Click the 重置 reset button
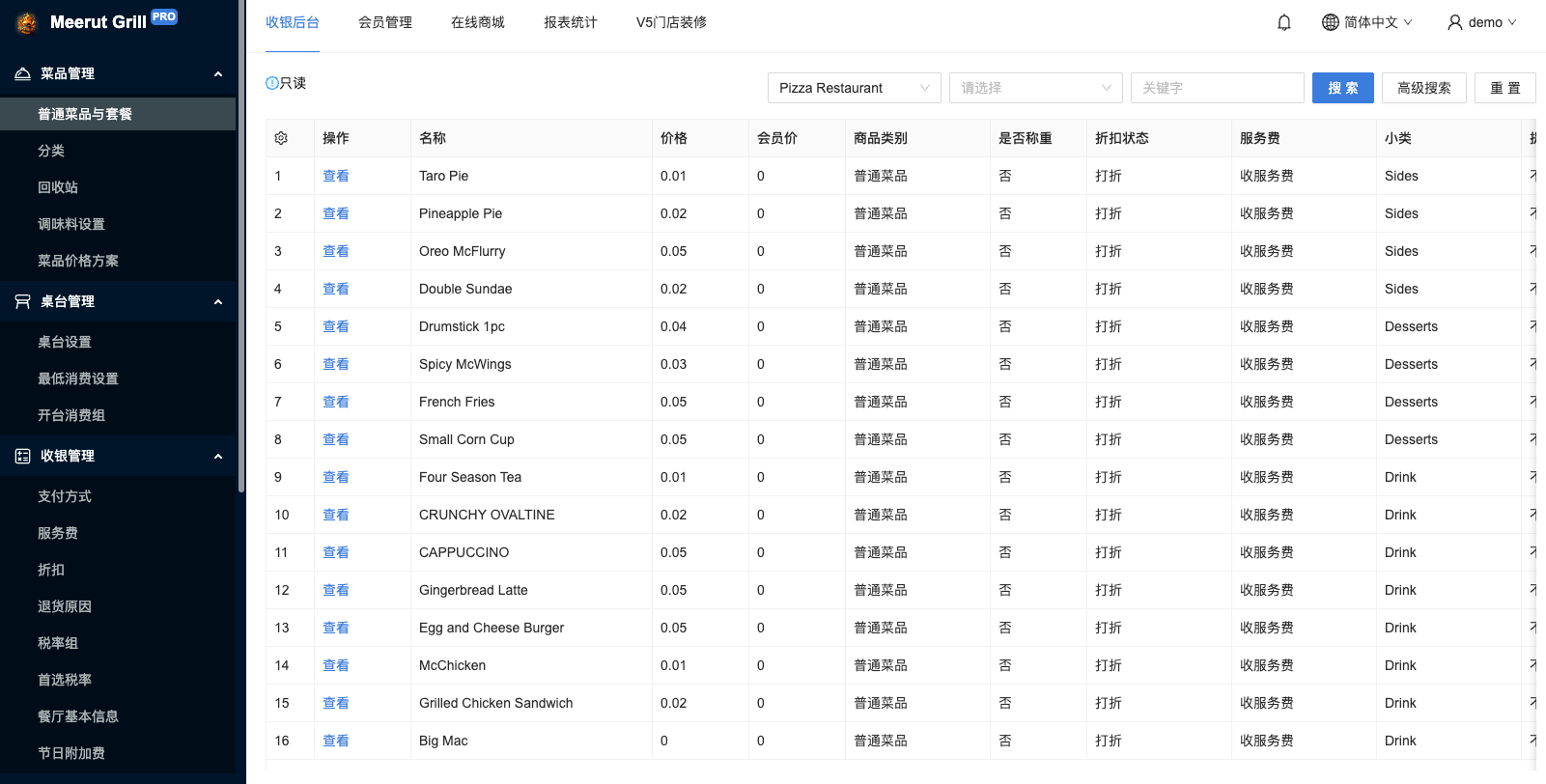Viewport: 1546px width, 784px height. [1505, 88]
